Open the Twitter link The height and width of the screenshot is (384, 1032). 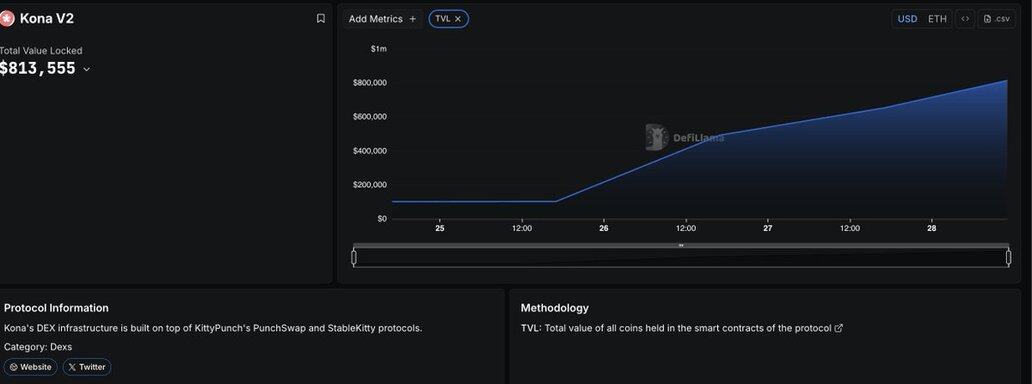87,367
